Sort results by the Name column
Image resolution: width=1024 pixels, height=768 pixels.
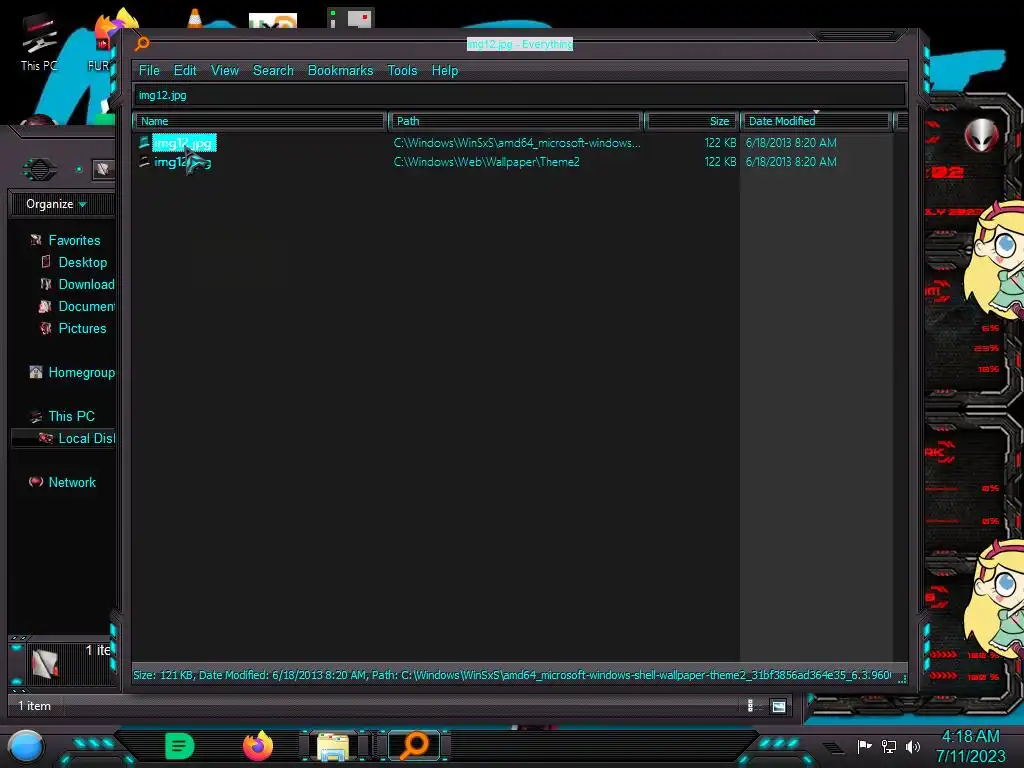259,121
